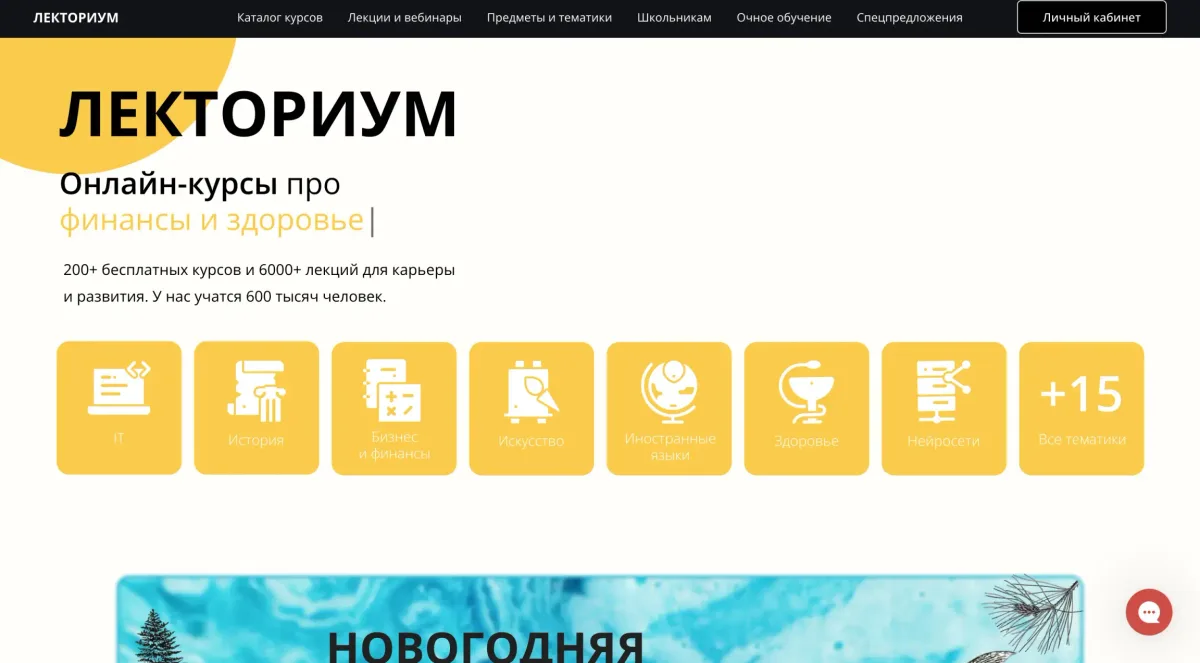
Task: Open the red chat bubble widget
Action: (1148, 612)
